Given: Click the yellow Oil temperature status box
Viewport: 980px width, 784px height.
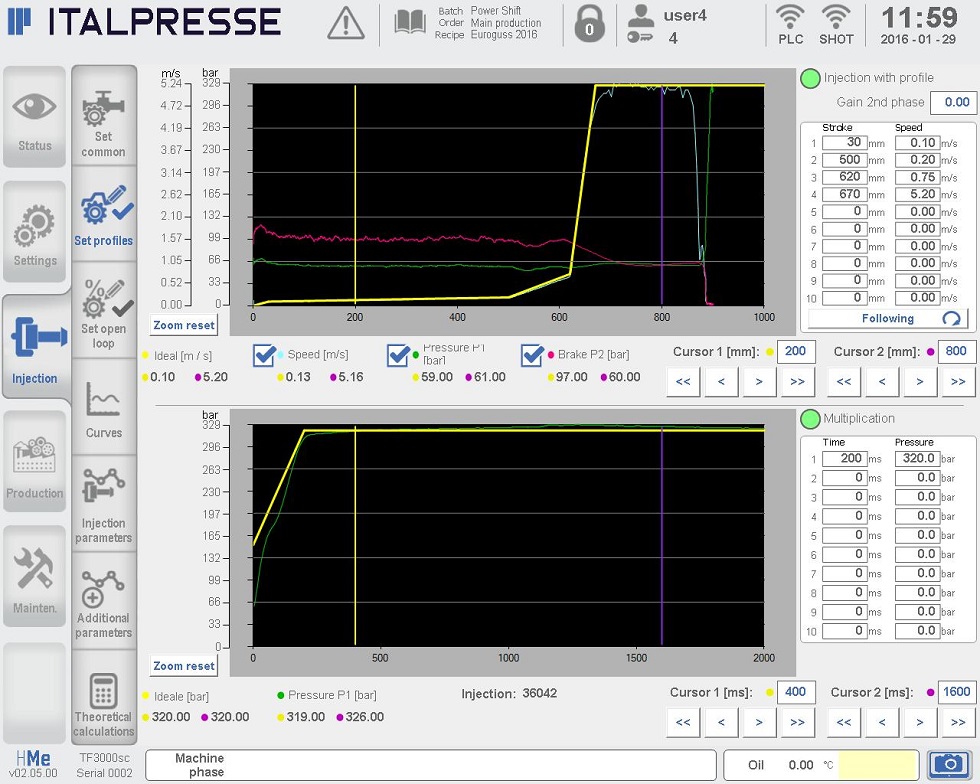Looking at the screenshot, I should (878, 765).
